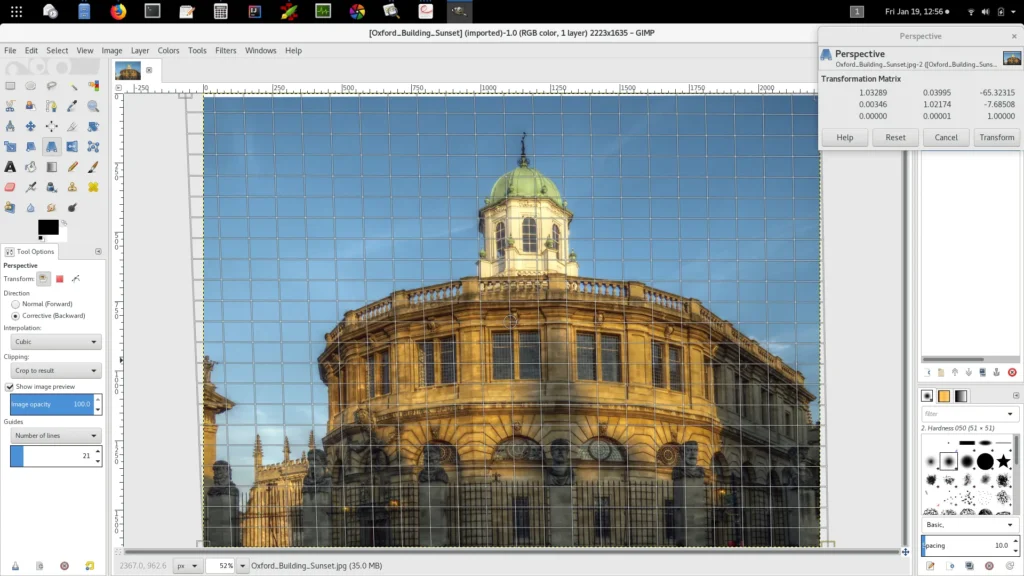The image size is (1024, 576).
Task: Click the Delete layer icon in layers panel
Action: [1012, 372]
